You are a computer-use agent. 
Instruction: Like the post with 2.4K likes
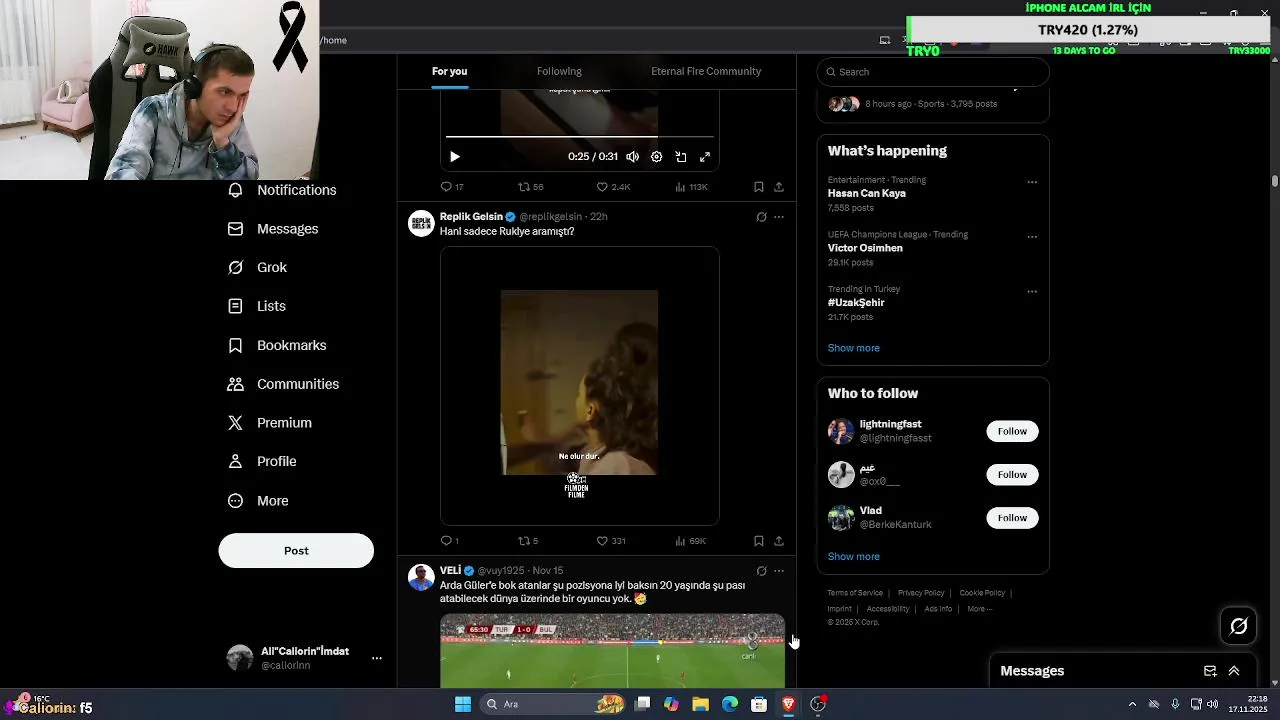coord(613,187)
